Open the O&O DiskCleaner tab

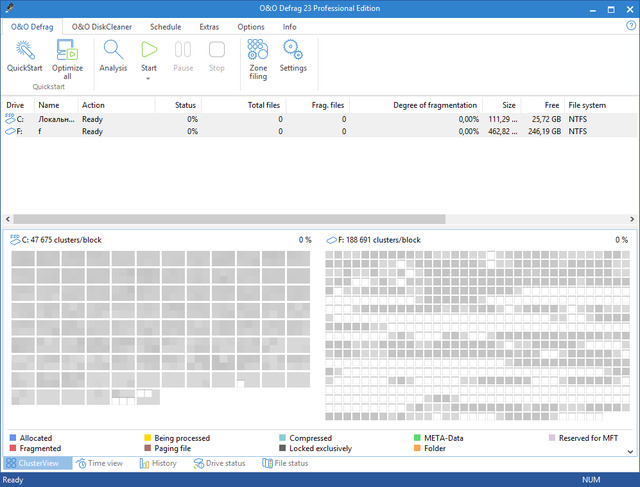[102, 27]
